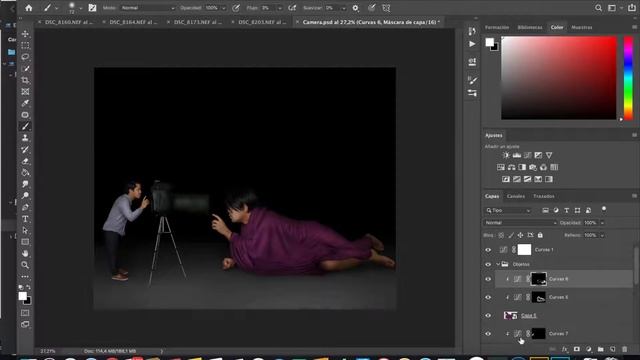Select the Capa 5 layer thumbnail

click(x=510, y=315)
